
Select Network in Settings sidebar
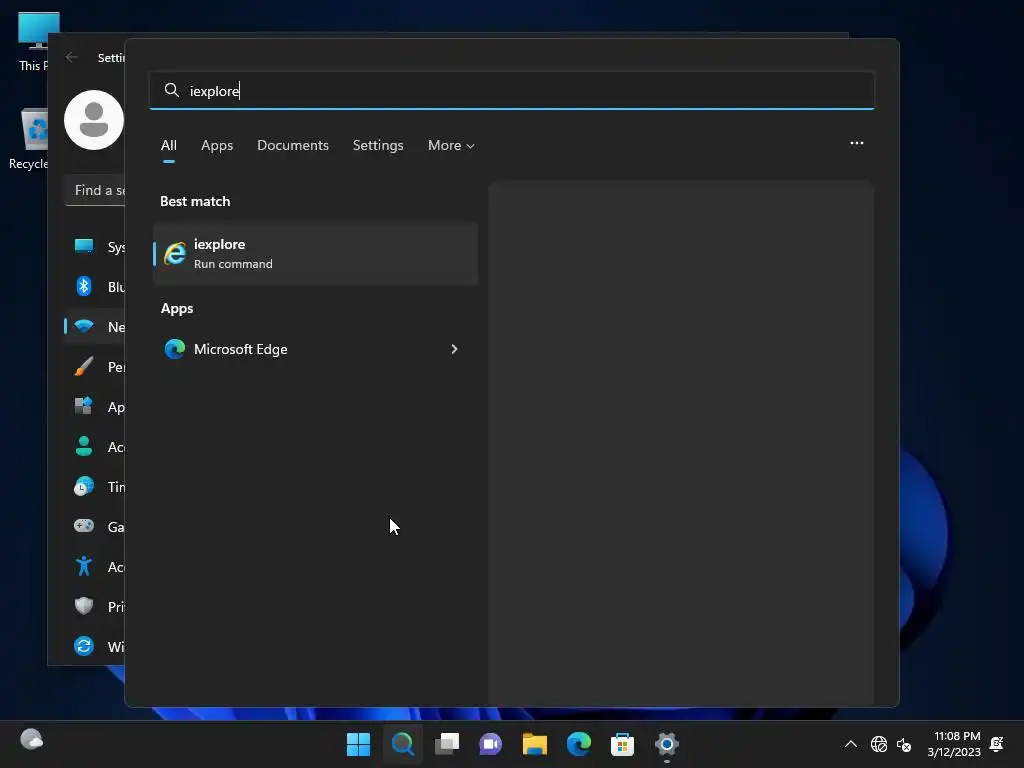[96, 327]
